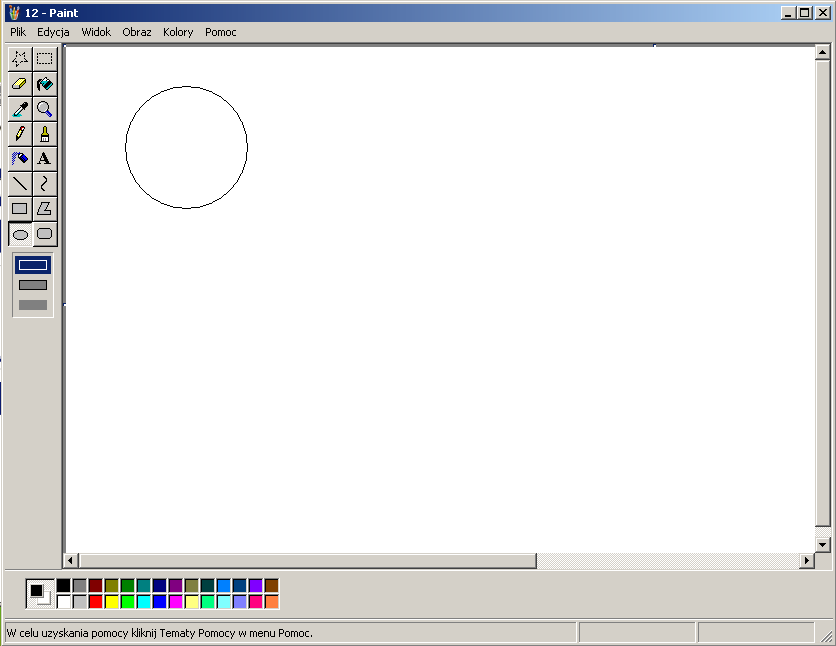Open the Plik menu

click(x=18, y=32)
